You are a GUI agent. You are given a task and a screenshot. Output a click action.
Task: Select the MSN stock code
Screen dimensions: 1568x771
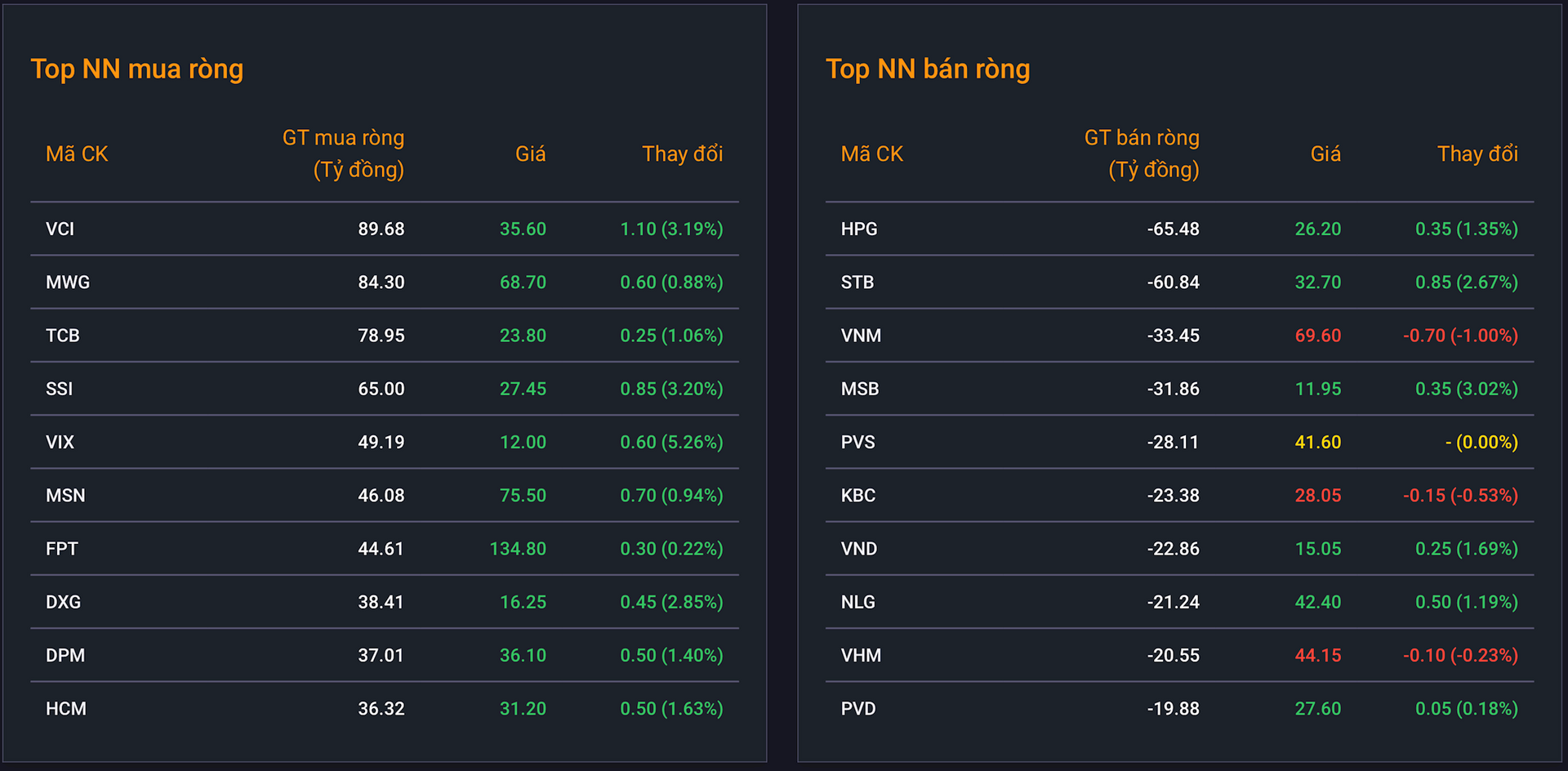coord(65,496)
